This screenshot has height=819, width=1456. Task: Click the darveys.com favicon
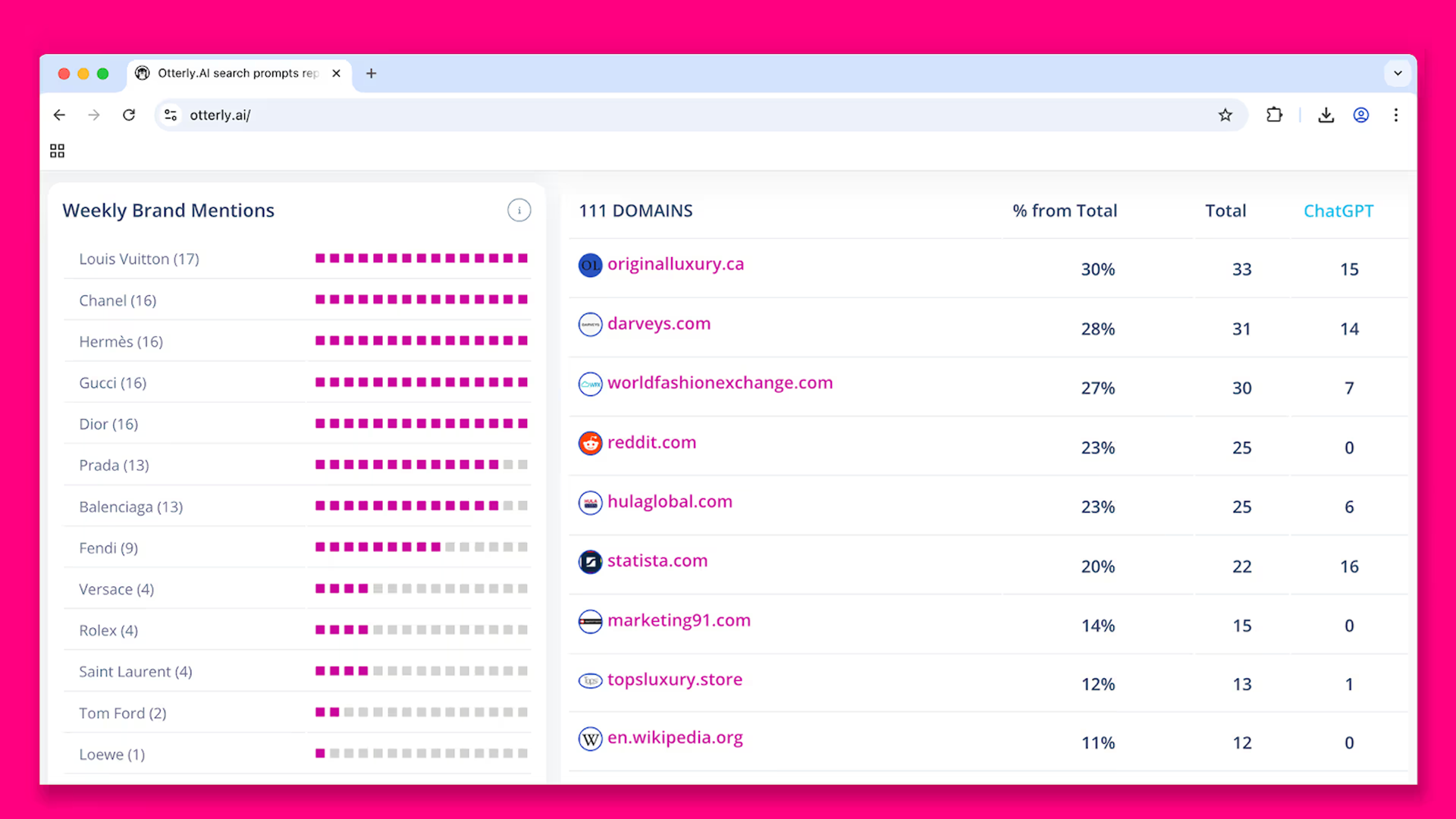click(590, 325)
